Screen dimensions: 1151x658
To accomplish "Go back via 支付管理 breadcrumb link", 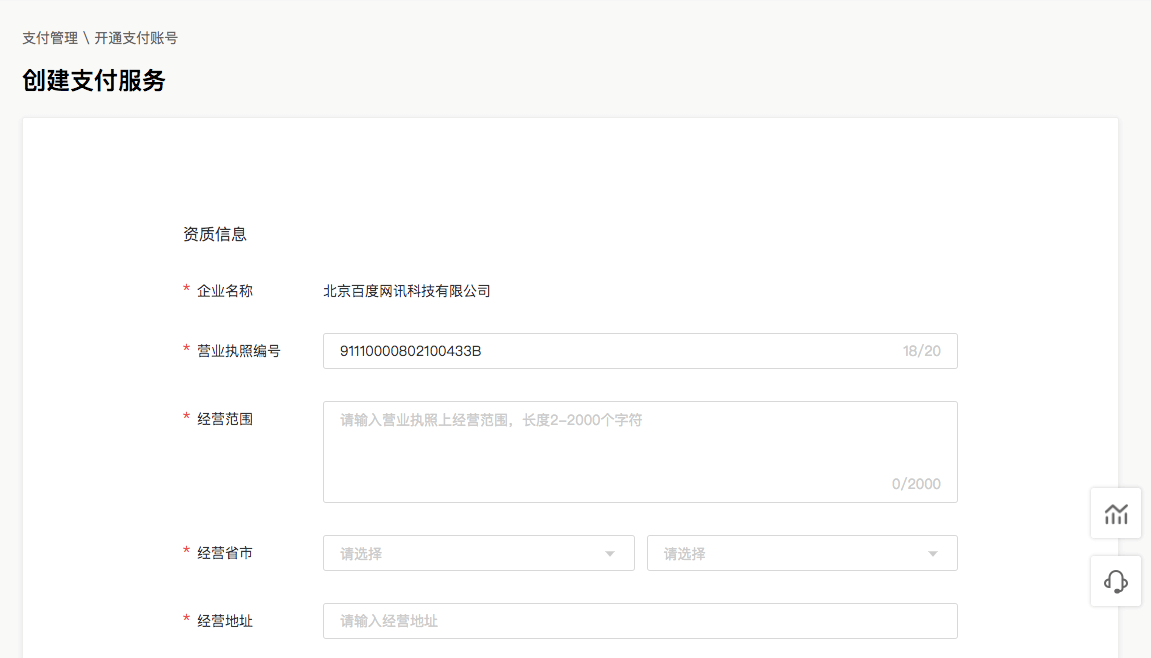I will (49, 38).
